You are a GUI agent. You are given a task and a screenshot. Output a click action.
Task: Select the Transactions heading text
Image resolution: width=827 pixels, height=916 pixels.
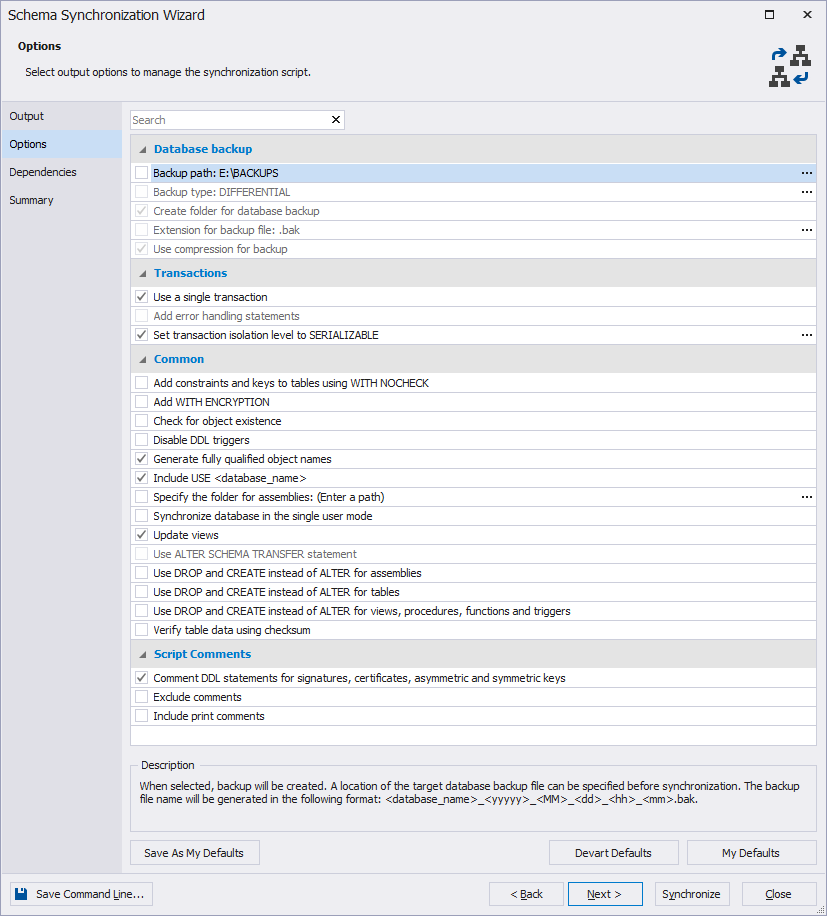coord(190,273)
